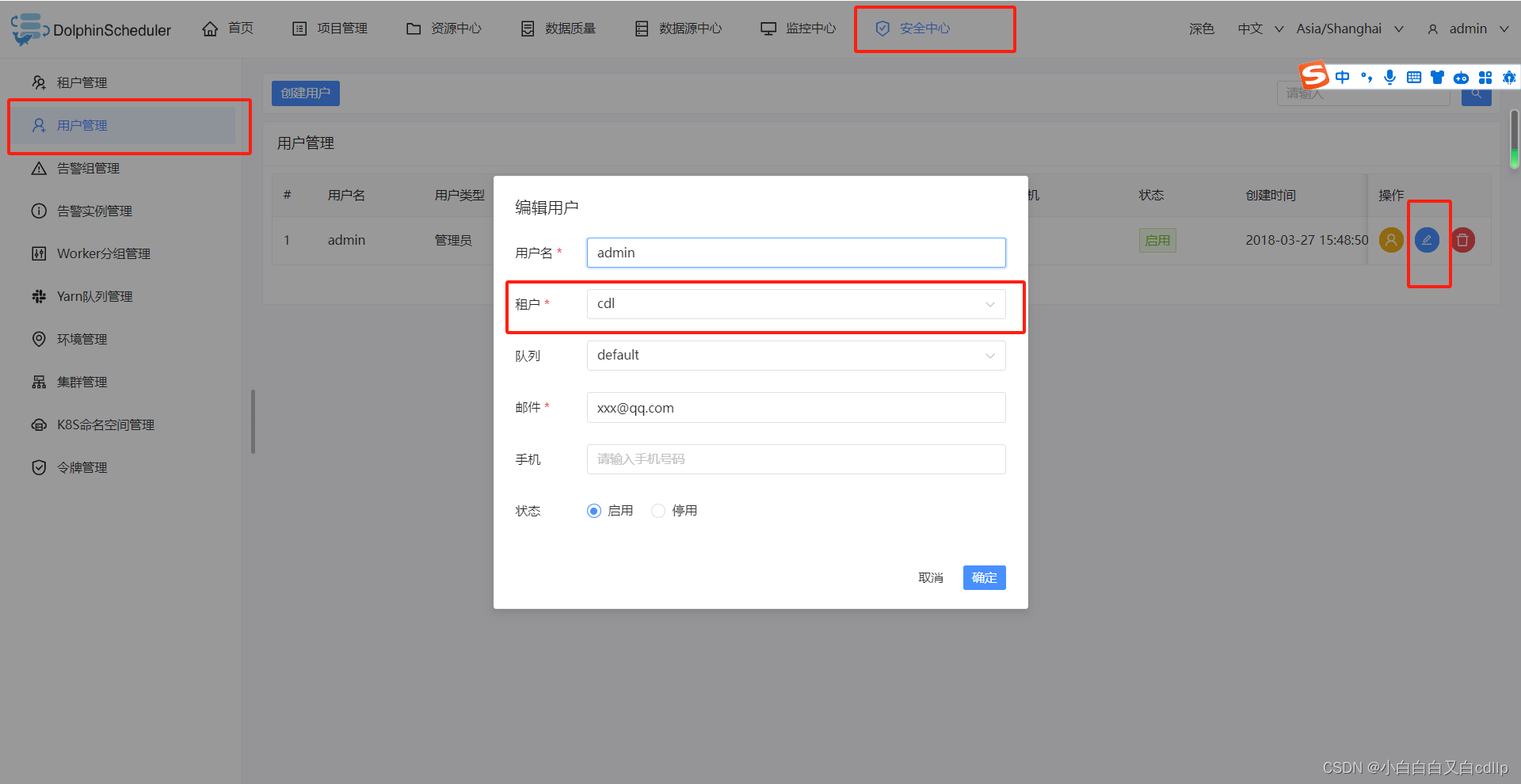Click 取消 to cancel editing

pos(931,578)
